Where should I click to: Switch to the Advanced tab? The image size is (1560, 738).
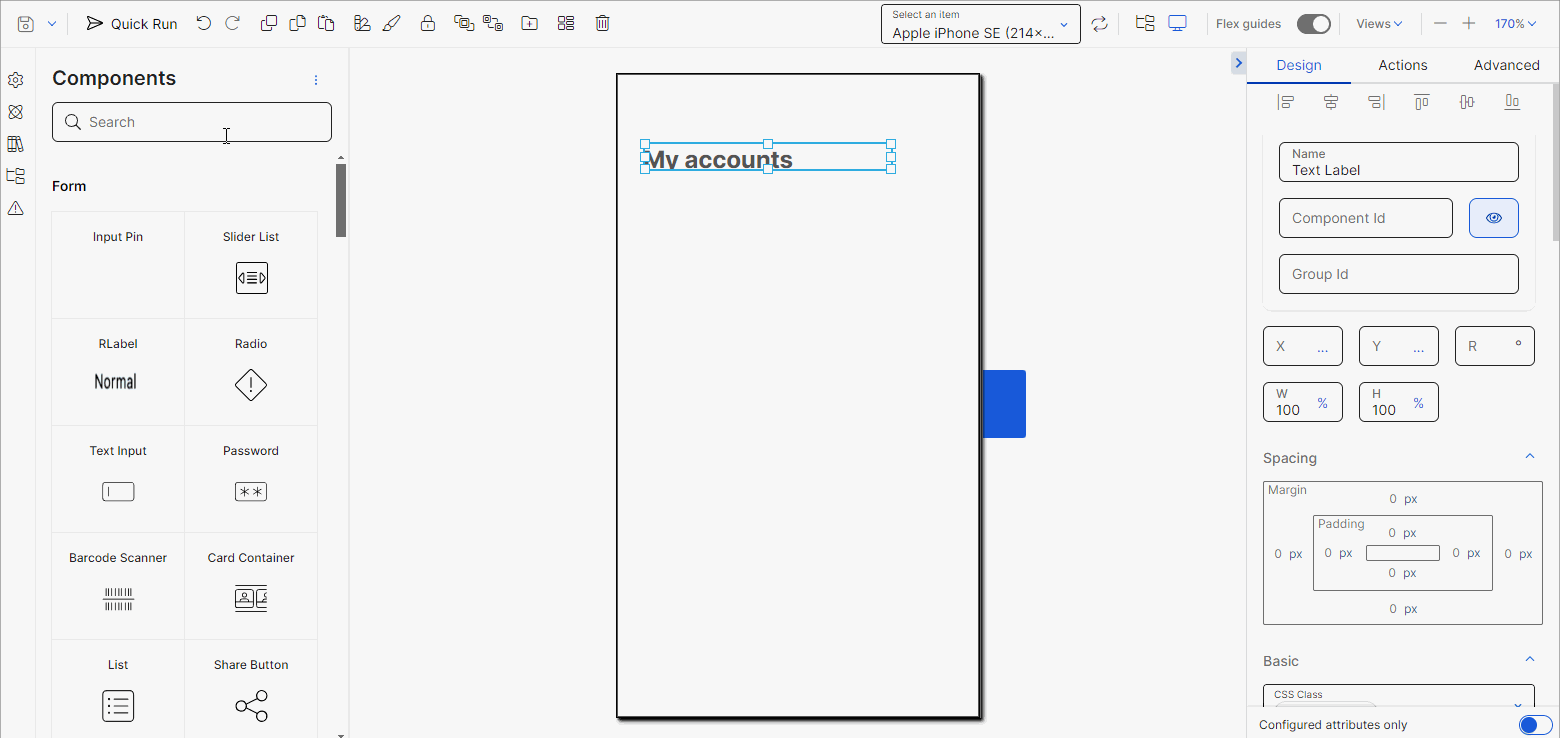pyautogui.click(x=1506, y=64)
